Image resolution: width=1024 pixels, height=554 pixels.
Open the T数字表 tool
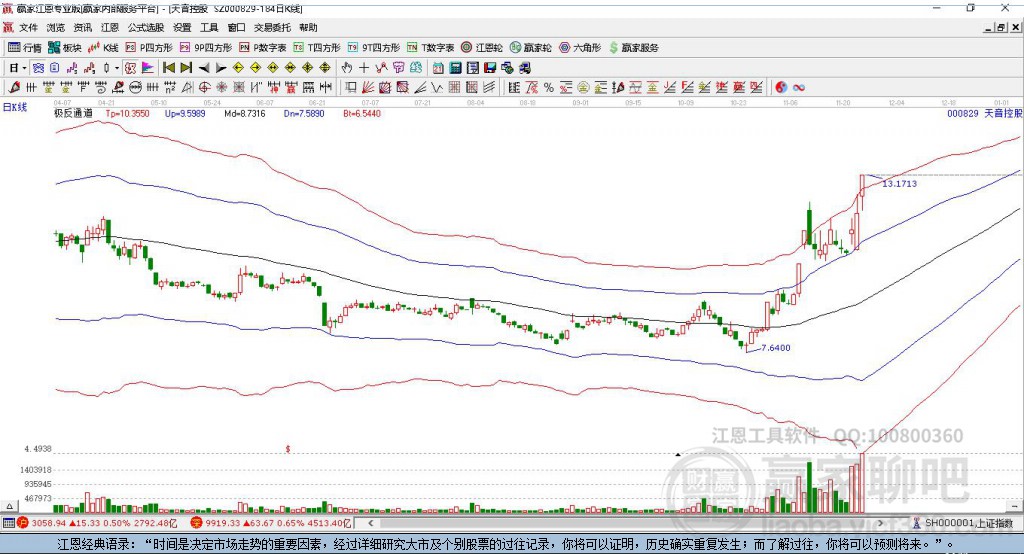[x=430, y=48]
